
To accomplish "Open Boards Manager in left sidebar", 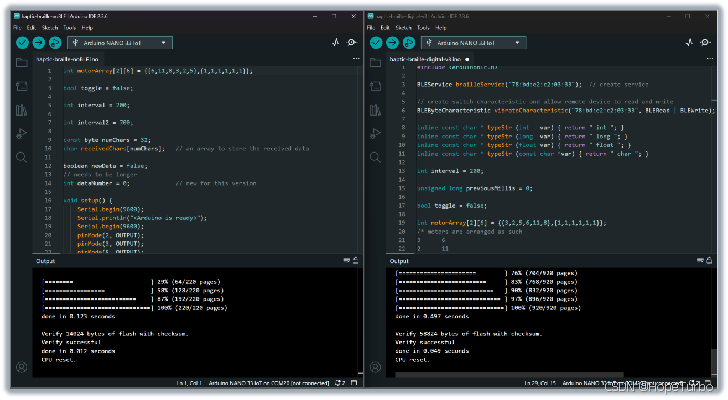I will pos(22,87).
